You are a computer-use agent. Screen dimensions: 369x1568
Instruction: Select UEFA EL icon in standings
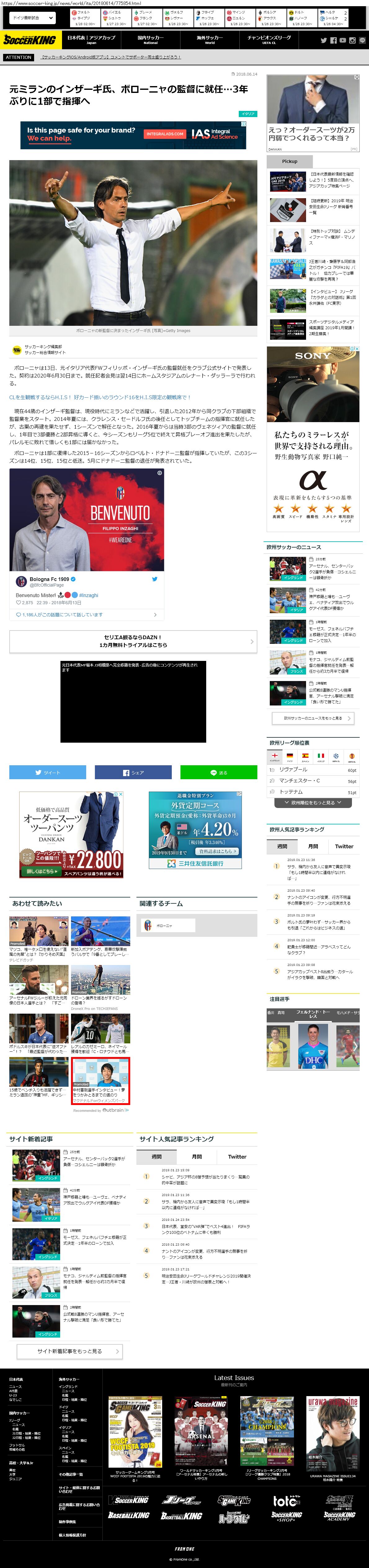pos(352,757)
